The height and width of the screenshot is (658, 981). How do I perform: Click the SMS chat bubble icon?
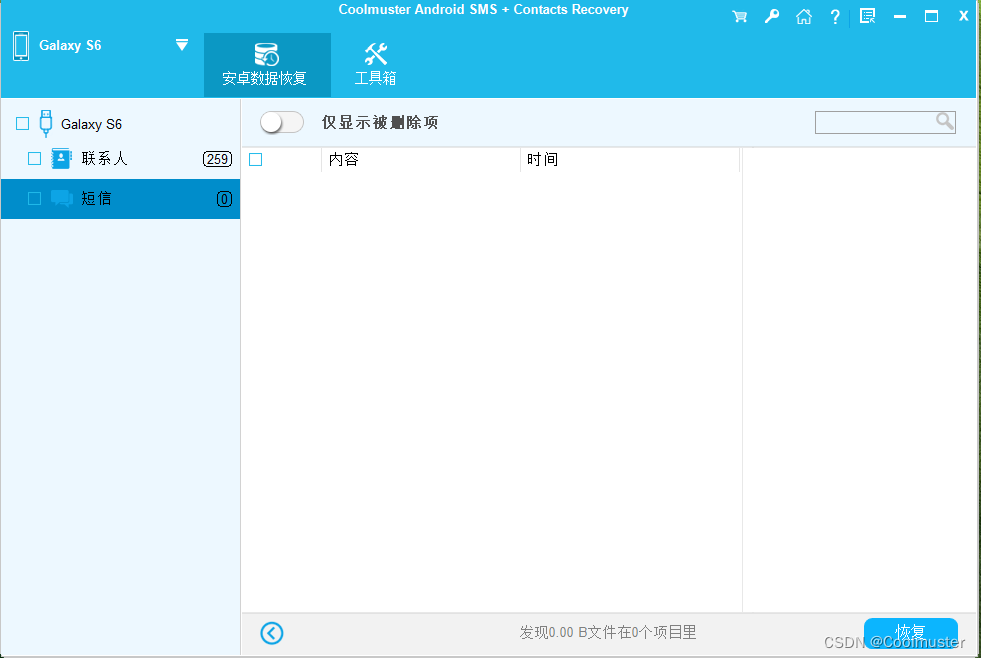tap(61, 198)
